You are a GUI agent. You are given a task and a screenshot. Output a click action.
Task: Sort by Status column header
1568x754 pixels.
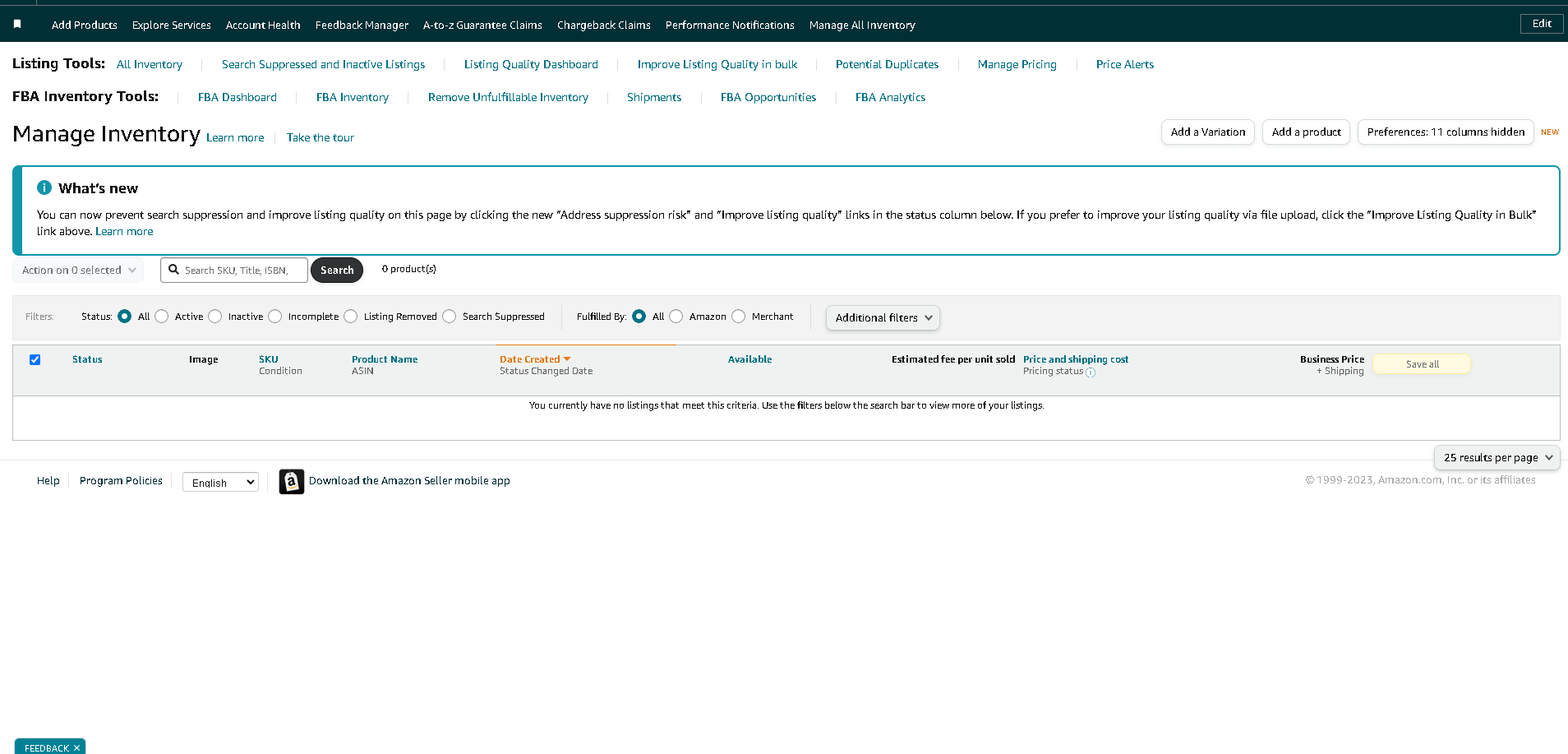[x=87, y=359]
